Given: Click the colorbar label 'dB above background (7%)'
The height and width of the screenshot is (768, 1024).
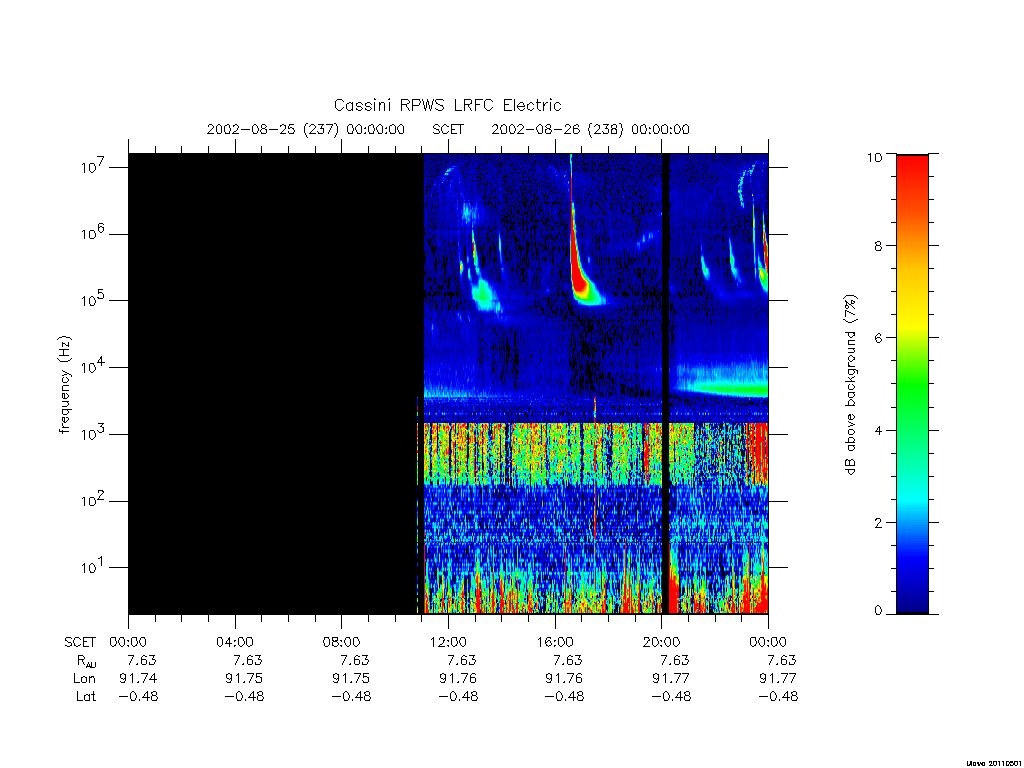Looking at the screenshot, I should tap(850, 384).
